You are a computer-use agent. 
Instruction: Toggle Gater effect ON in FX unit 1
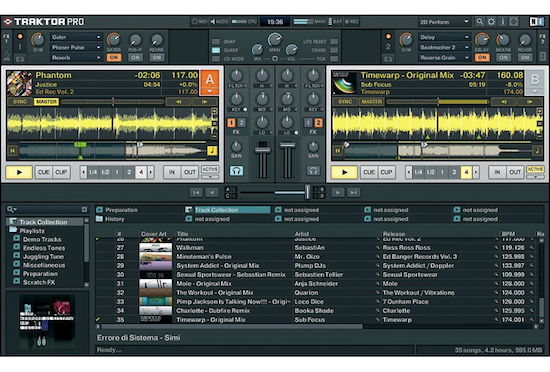(114, 58)
